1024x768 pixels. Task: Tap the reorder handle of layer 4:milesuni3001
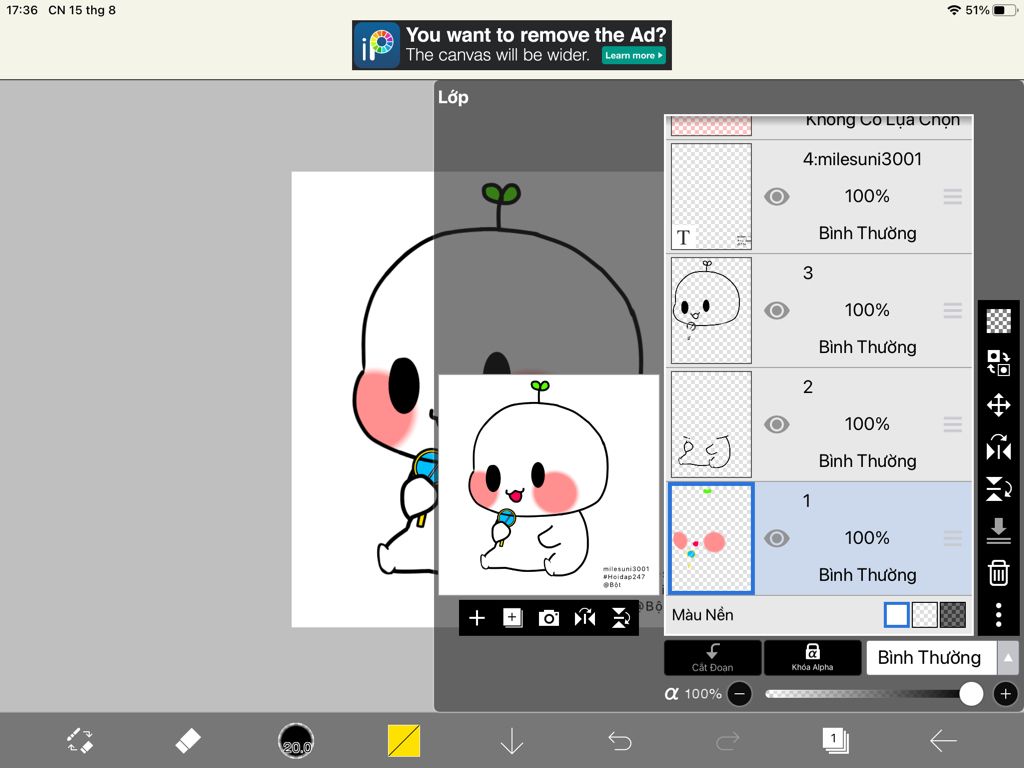tap(953, 197)
